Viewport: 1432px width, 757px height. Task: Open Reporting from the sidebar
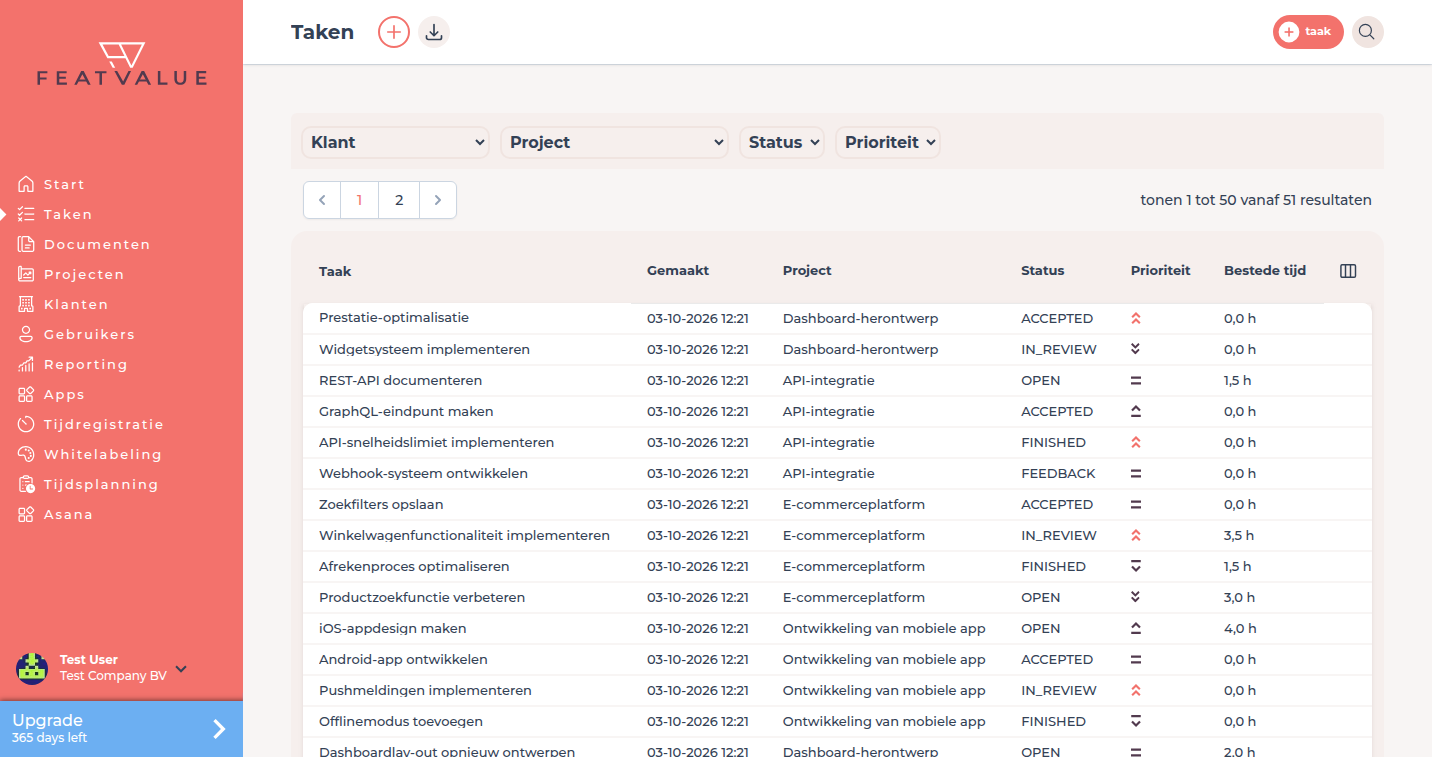point(72,364)
